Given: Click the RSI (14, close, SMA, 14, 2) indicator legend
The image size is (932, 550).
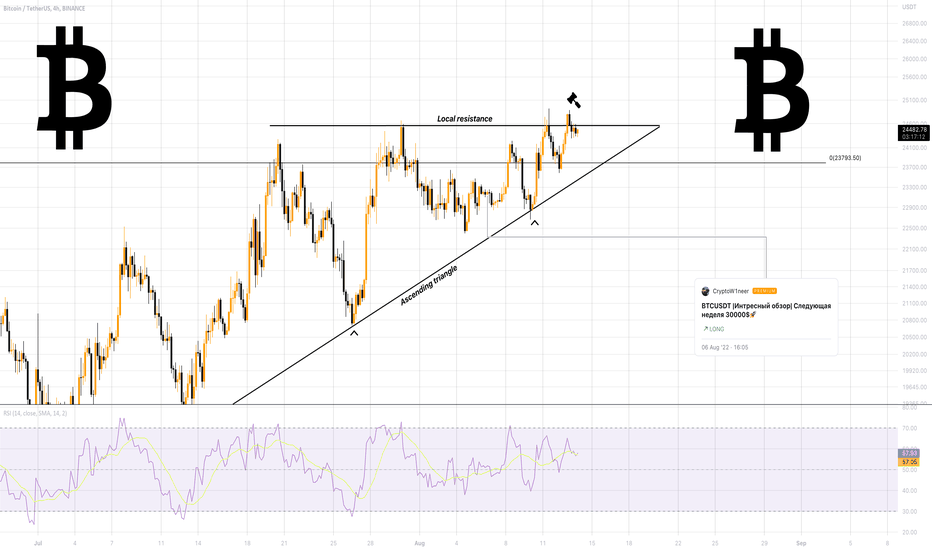Looking at the screenshot, I should (x=35, y=413).
